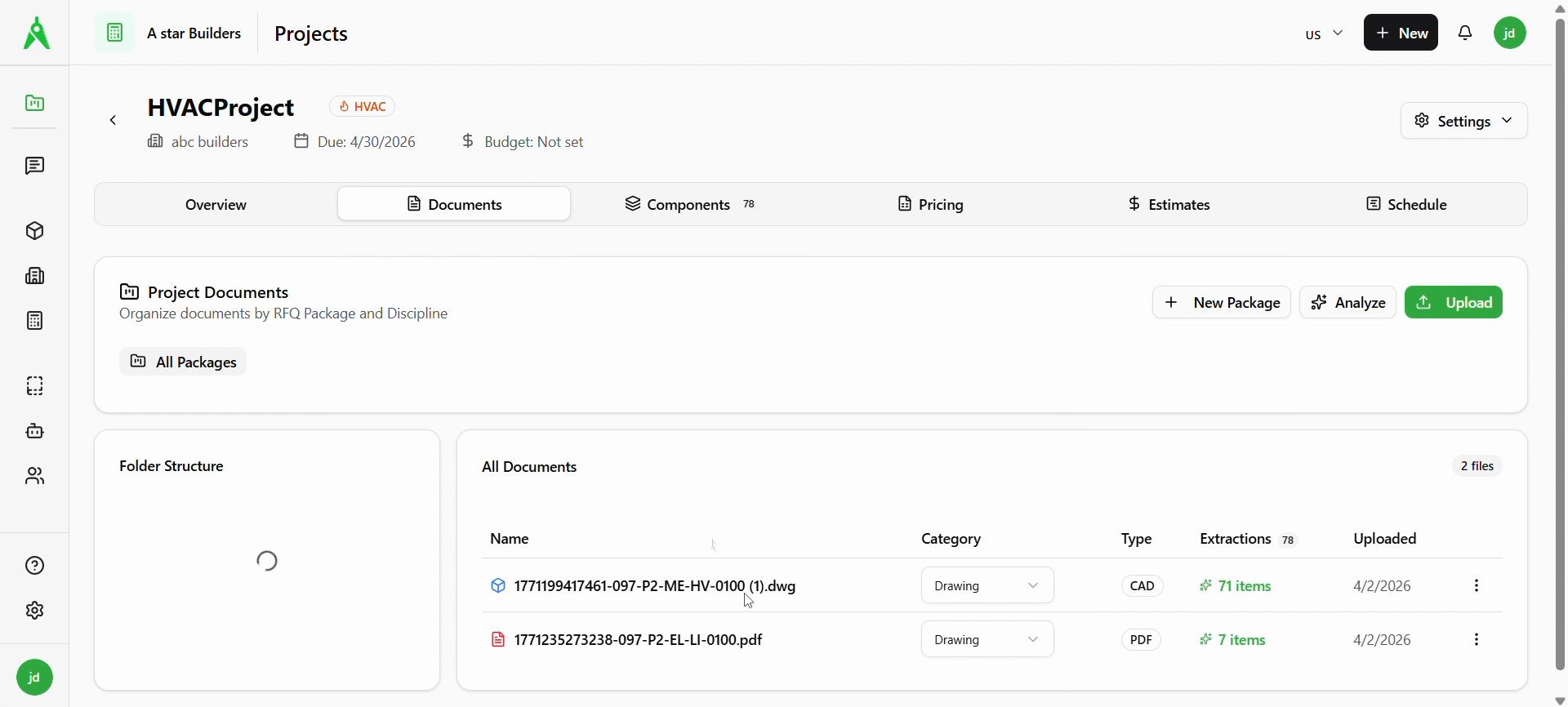
Task: Click the help question mark icon
Action: tap(34, 566)
